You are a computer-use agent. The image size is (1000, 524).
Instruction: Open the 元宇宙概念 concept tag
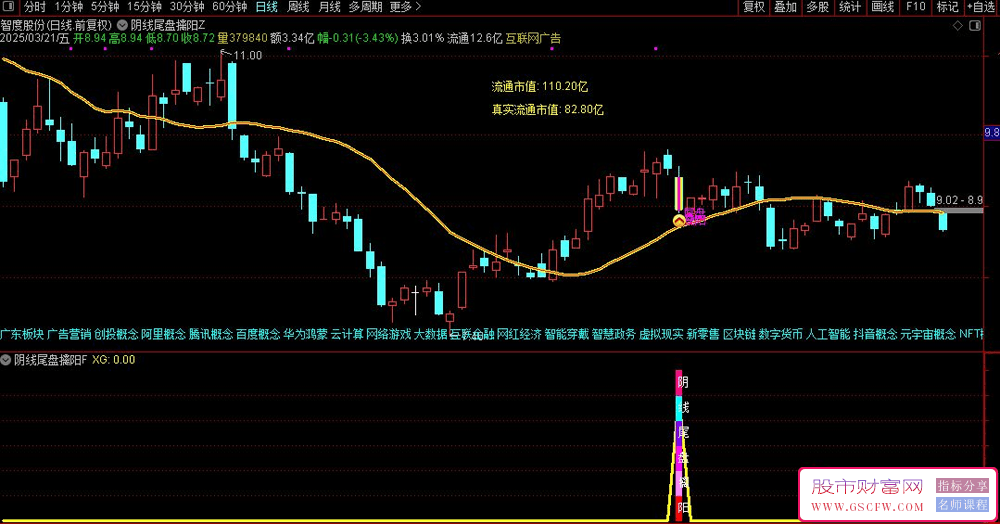click(928, 334)
